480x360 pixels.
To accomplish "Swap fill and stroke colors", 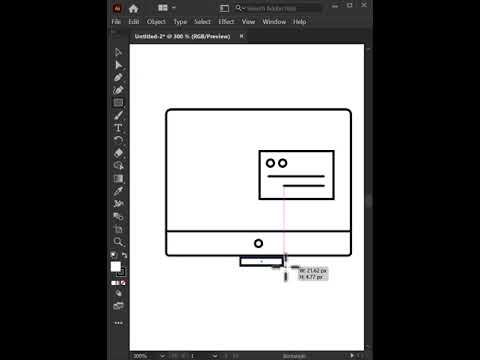I will point(124,255).
